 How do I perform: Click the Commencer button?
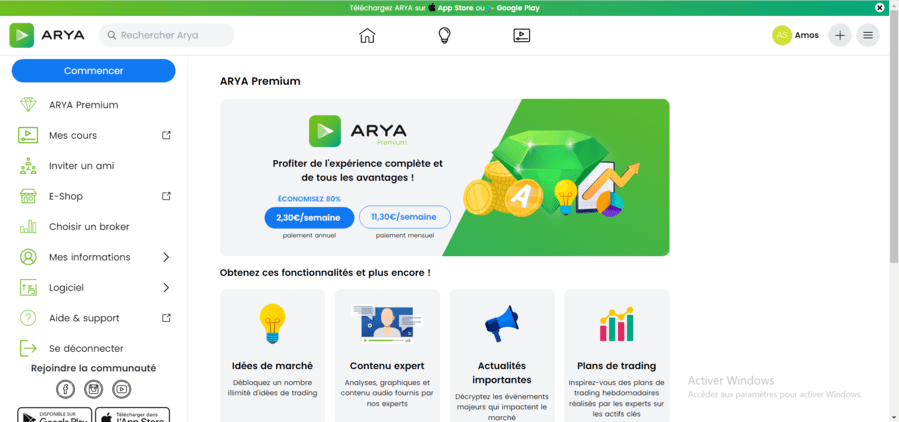coord(93,71)
